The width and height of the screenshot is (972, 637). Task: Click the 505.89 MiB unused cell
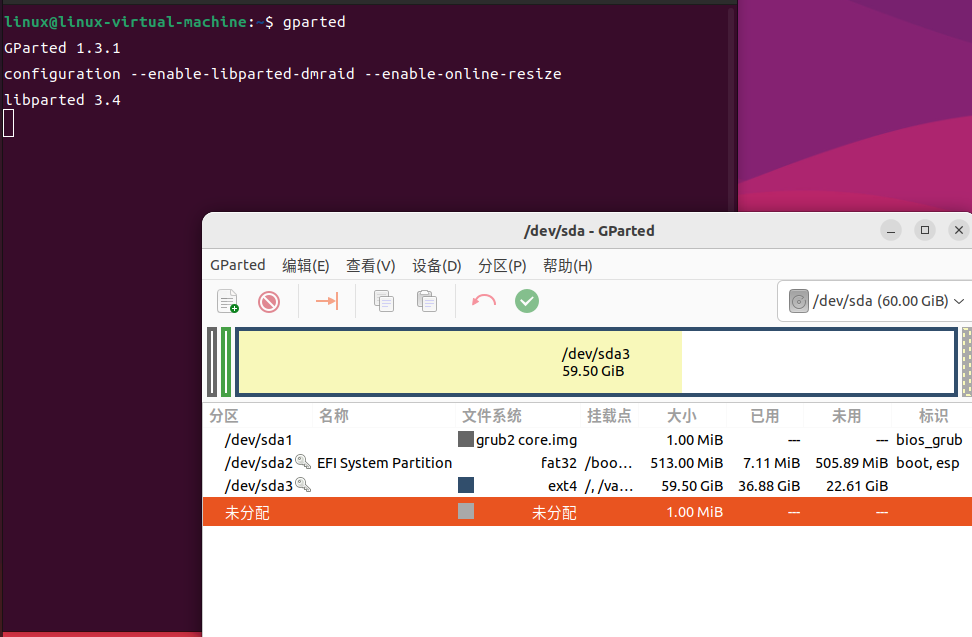click(x=851, y=463)
